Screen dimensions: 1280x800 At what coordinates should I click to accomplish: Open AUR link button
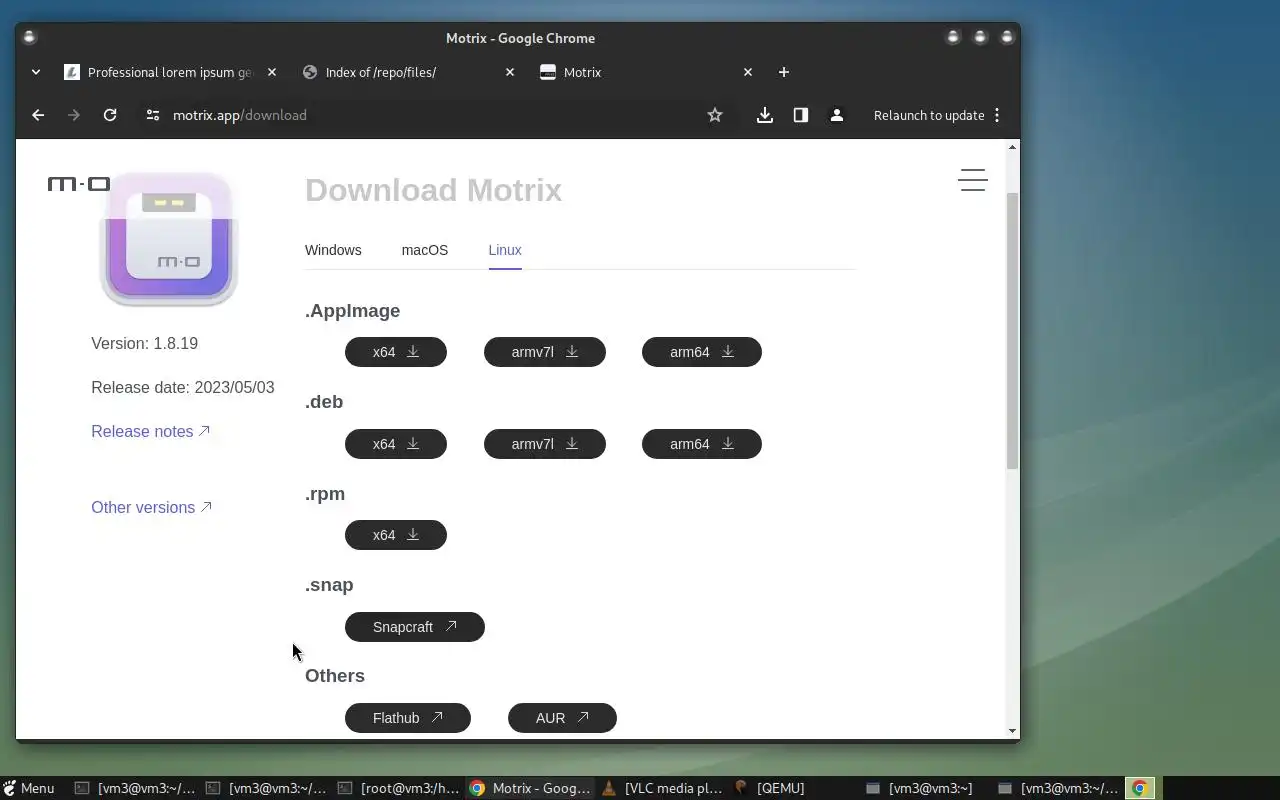click(562, 718)
